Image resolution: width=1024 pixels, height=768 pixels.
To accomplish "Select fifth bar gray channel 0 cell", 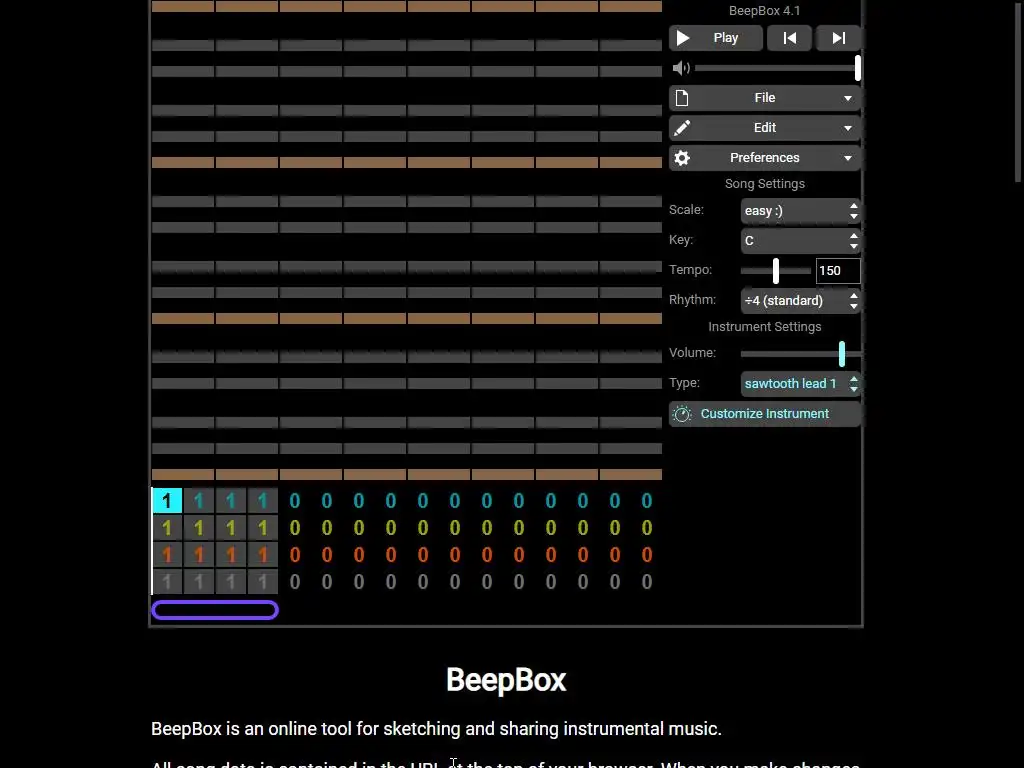I will click(295, 581).
